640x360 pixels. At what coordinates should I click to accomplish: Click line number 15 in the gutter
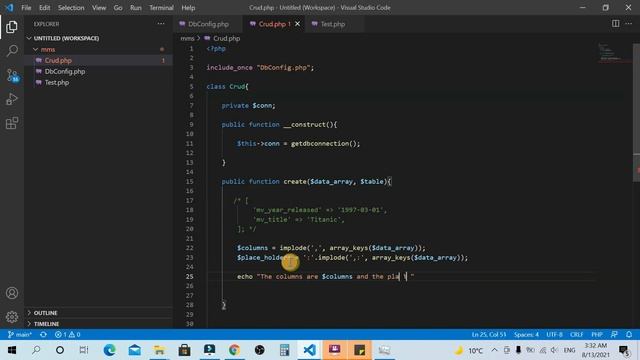(189, 181)
